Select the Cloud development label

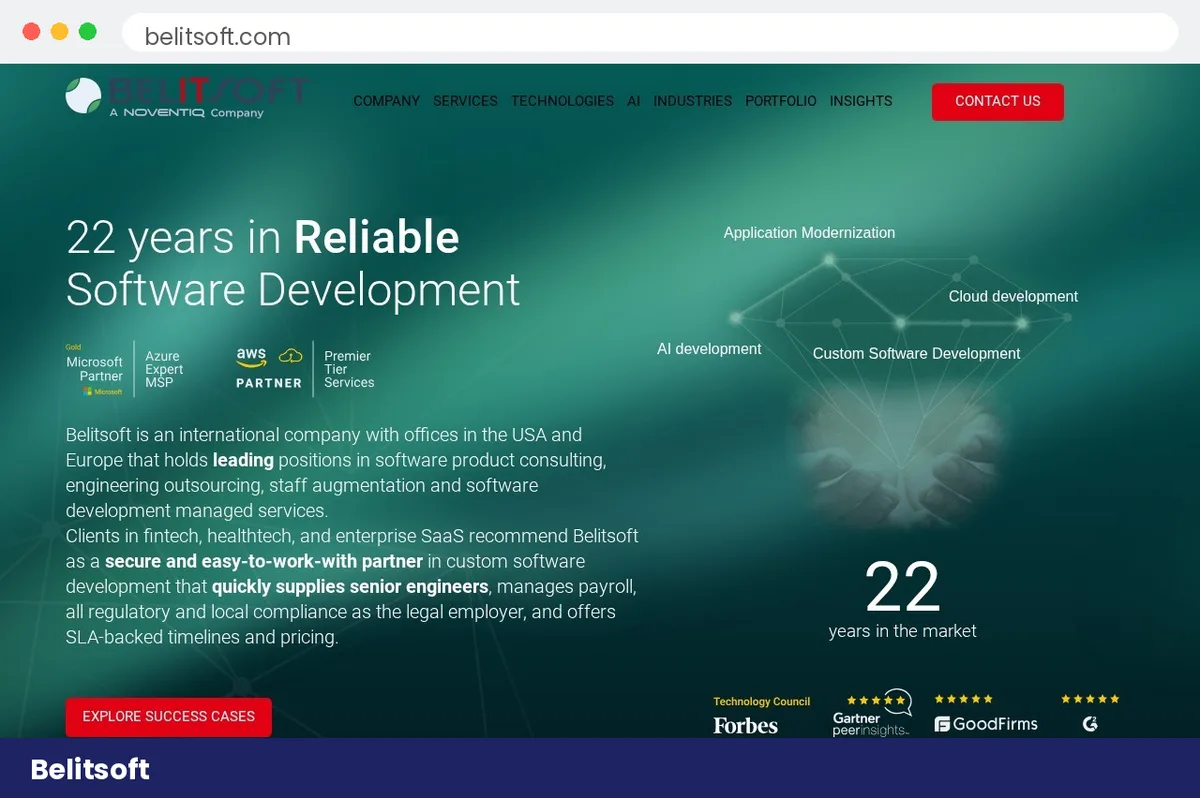pyautogui.click(x=1013, y=297)
